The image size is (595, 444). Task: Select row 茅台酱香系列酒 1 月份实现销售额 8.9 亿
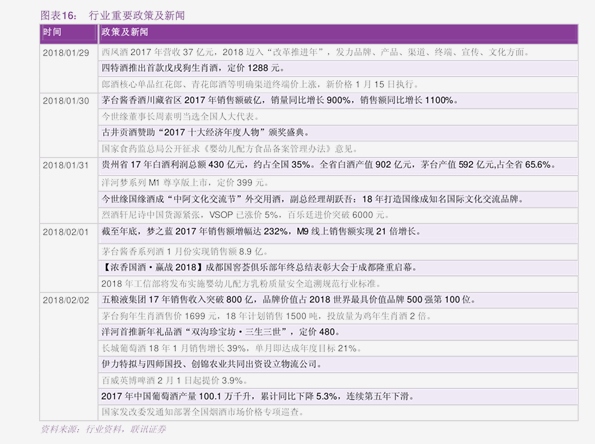pos(338,252)
